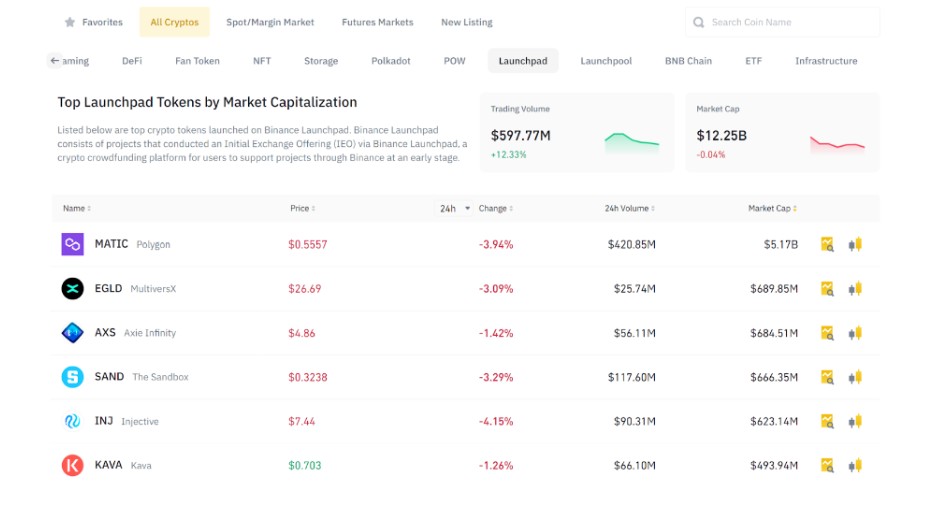Image resolution: width=933 pixels, height=506 pixels.
Task: Click the $12.25B market cap value
Action: coord(721,136)
